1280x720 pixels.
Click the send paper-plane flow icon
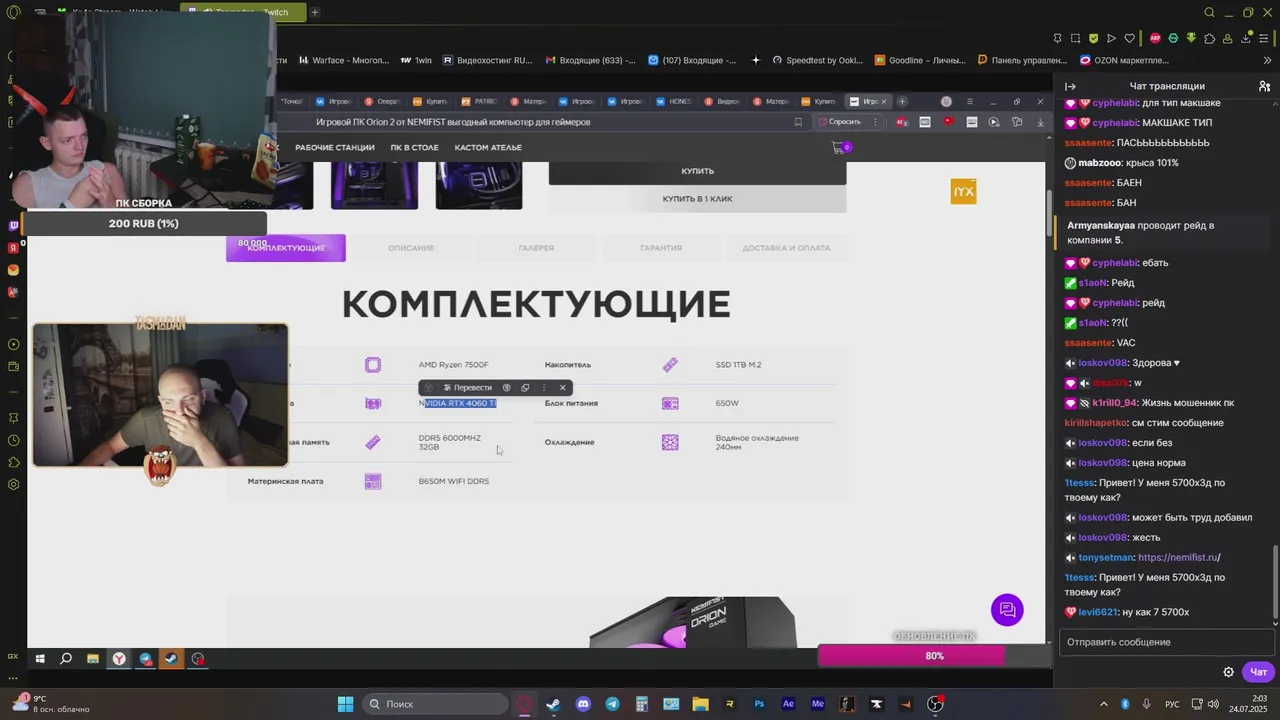[x=1111, y=38]
